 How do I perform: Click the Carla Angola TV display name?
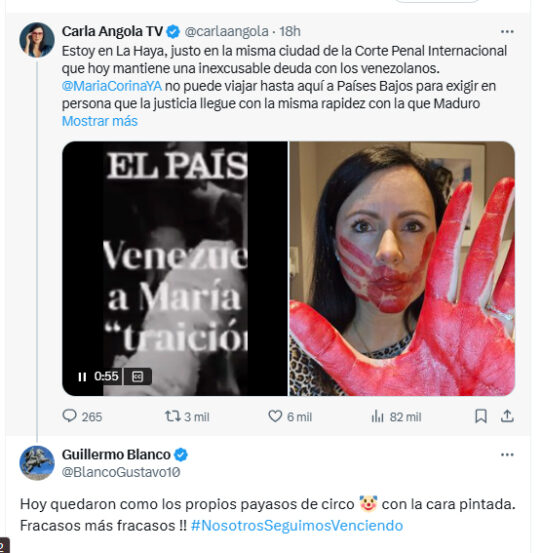(x=112, y=31)
